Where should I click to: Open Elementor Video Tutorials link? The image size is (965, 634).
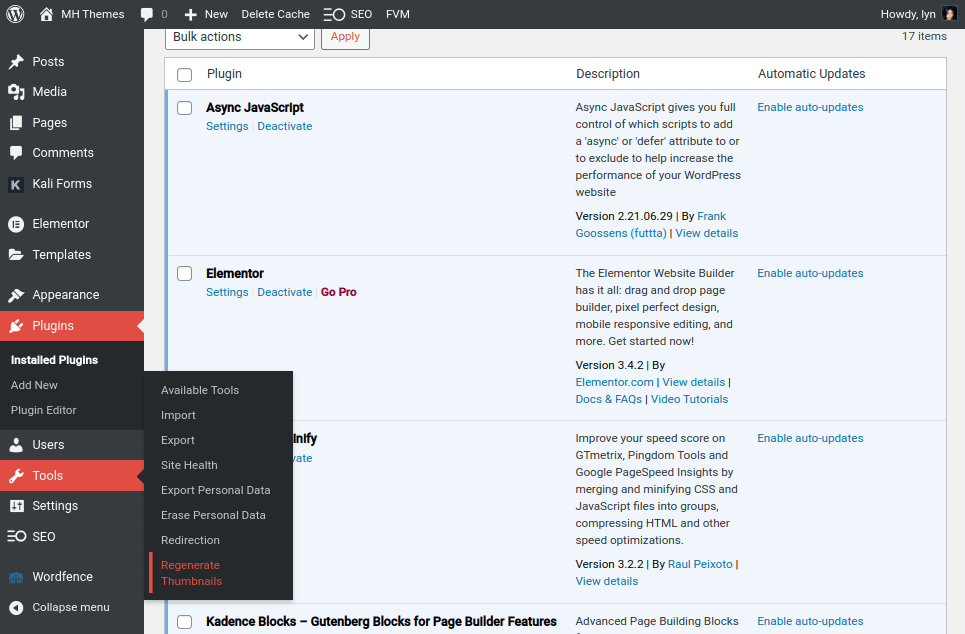689,399
